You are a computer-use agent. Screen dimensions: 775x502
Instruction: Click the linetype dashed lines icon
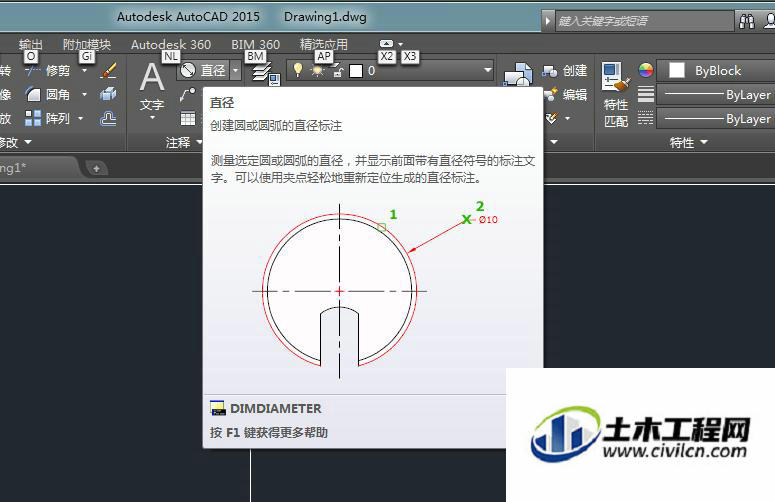(646, 118)
